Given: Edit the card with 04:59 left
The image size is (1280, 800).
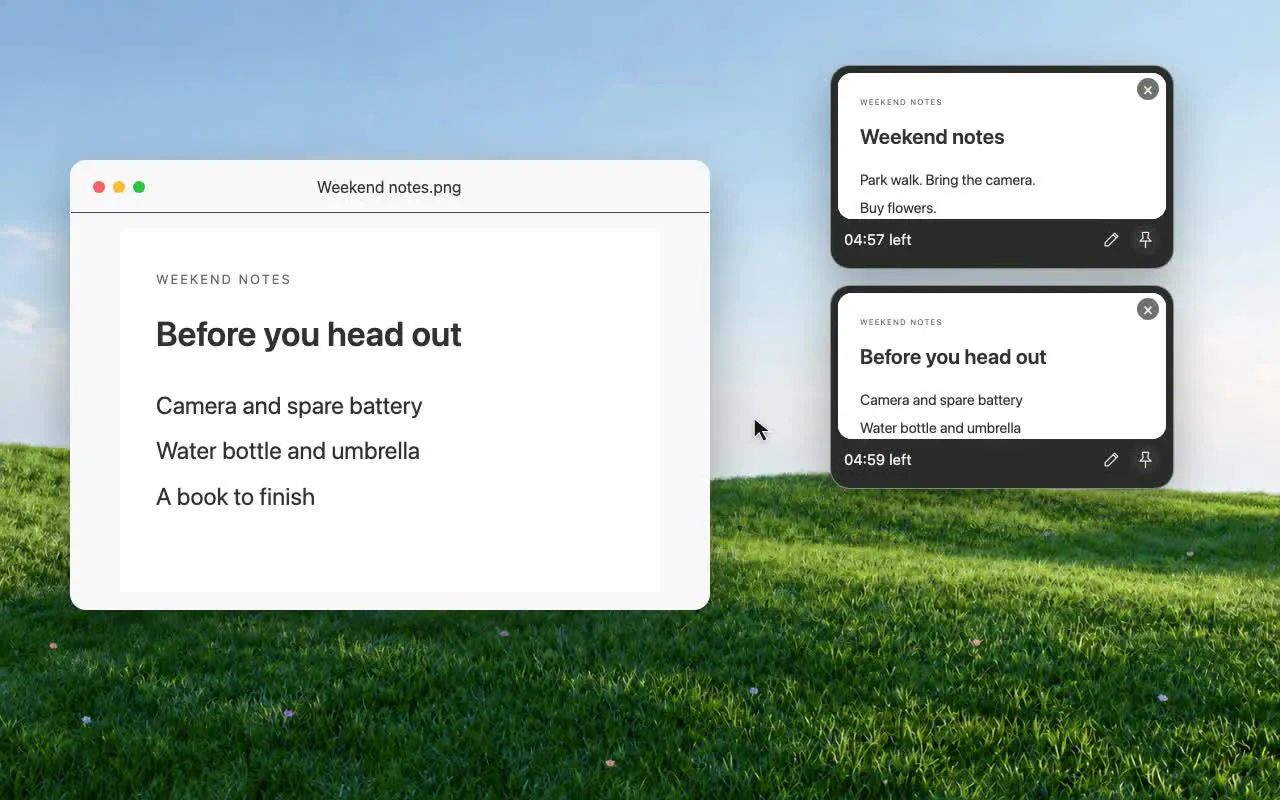Looking at the screenshot, I should (x=1111, y=460).
